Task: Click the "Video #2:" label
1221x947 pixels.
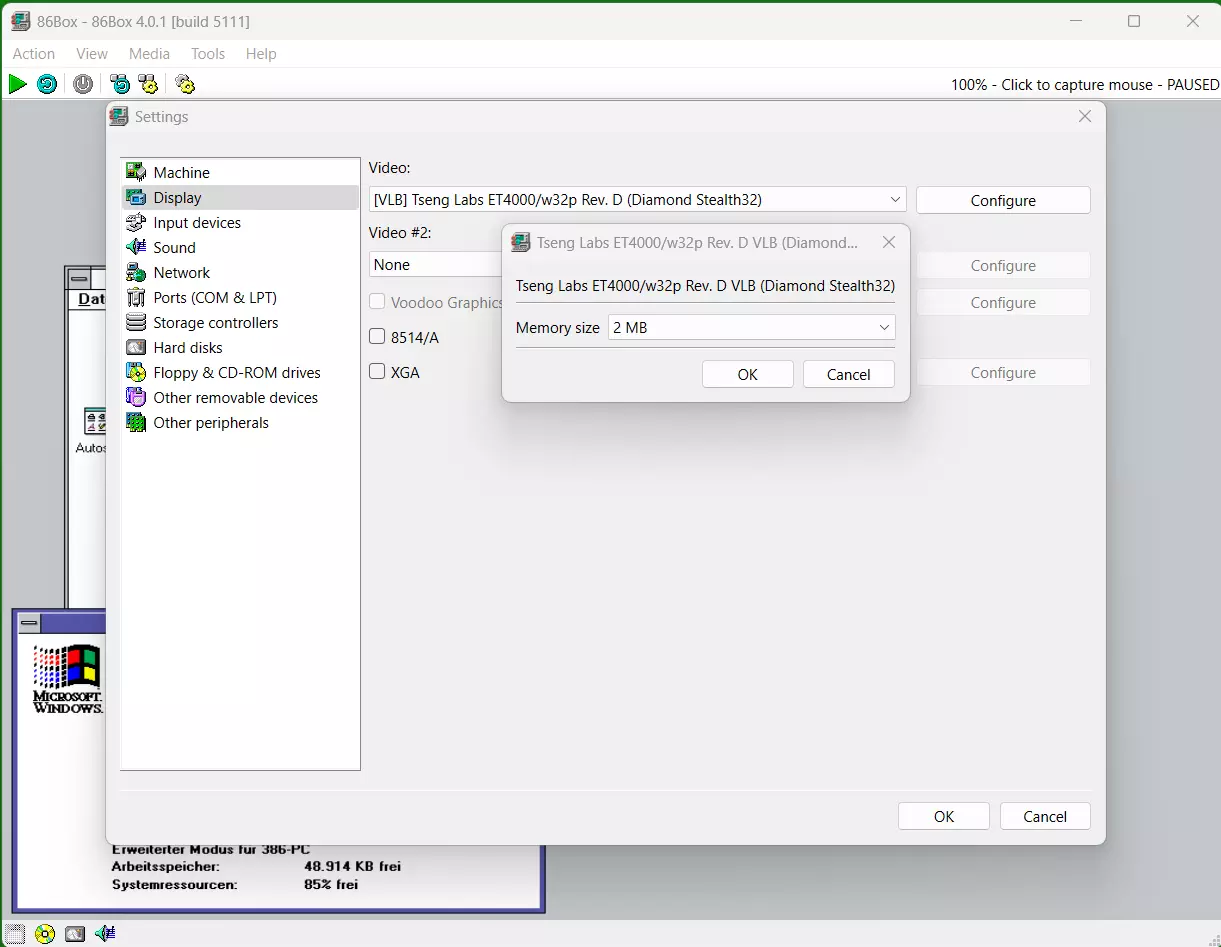Action: [400, 232]
